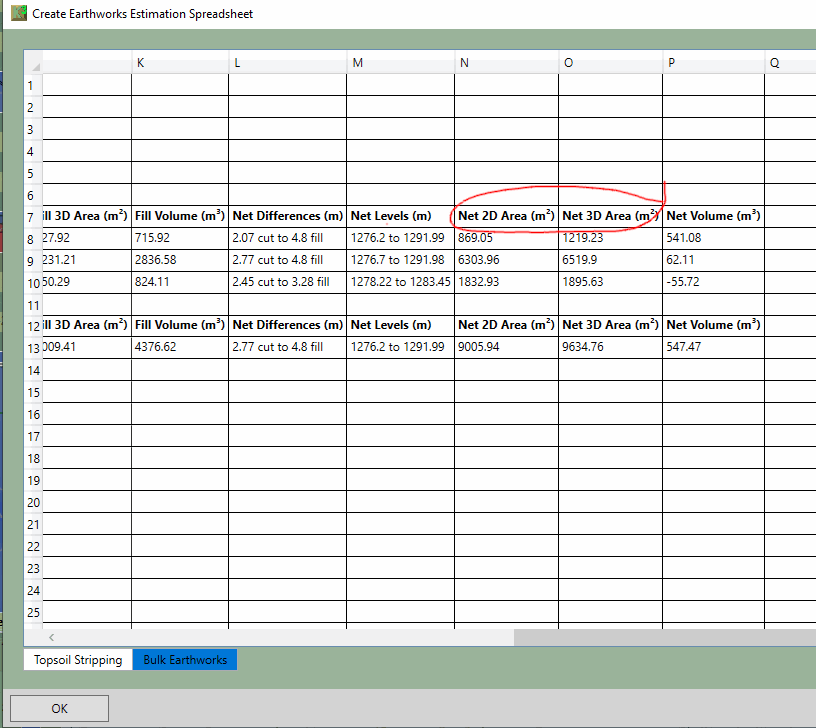The width and height of the screenshot is (816, 728).
Task: Click 'Net Differences (m)' header in row 7
Action: pyautogui.click(x=287, y=216)
